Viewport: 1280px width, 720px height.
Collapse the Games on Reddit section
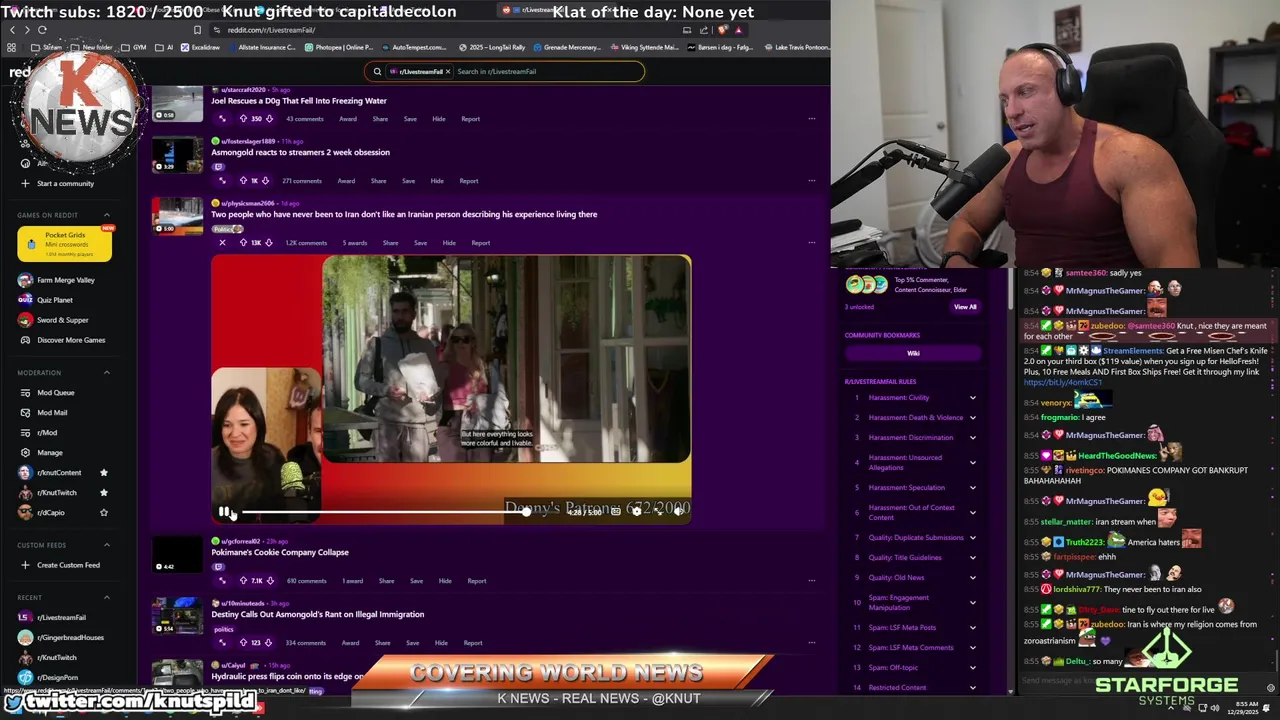coord(107,215)
